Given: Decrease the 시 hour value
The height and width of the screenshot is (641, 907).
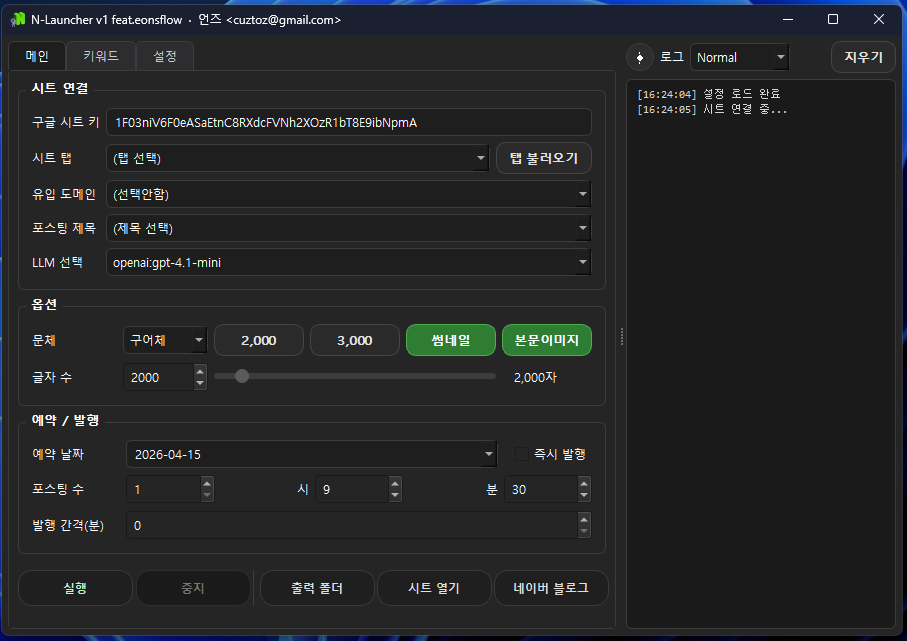Looking at the screenshot, I should [x=395, y=495].
